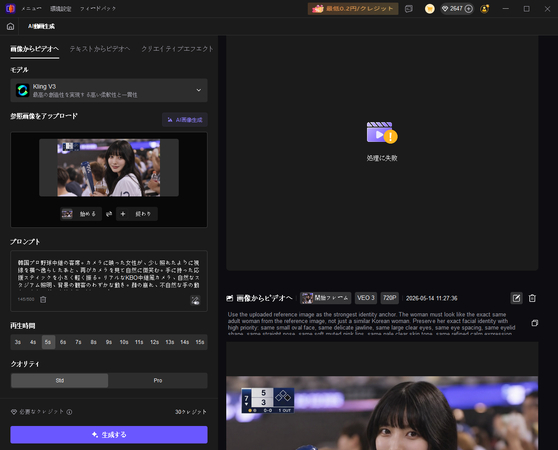This screenshot has width=558, height=450.
Task: Select 14s duration
Action: click(185, 342)
